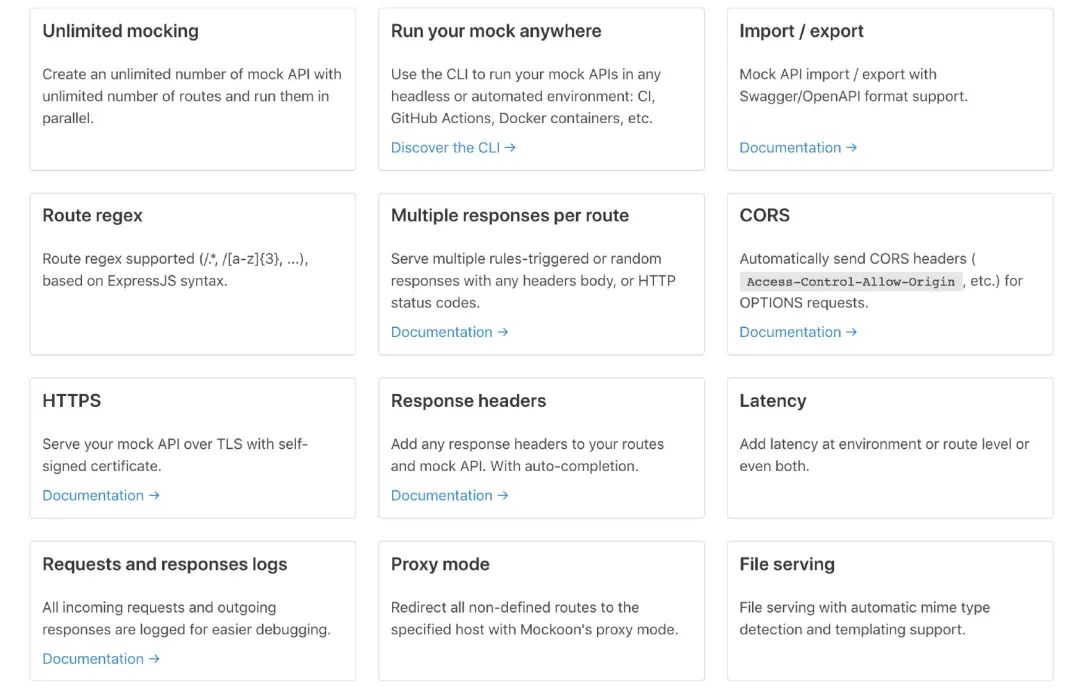Open Documentation link under Multiple responses per route
1080x692 pixels.
449,332
